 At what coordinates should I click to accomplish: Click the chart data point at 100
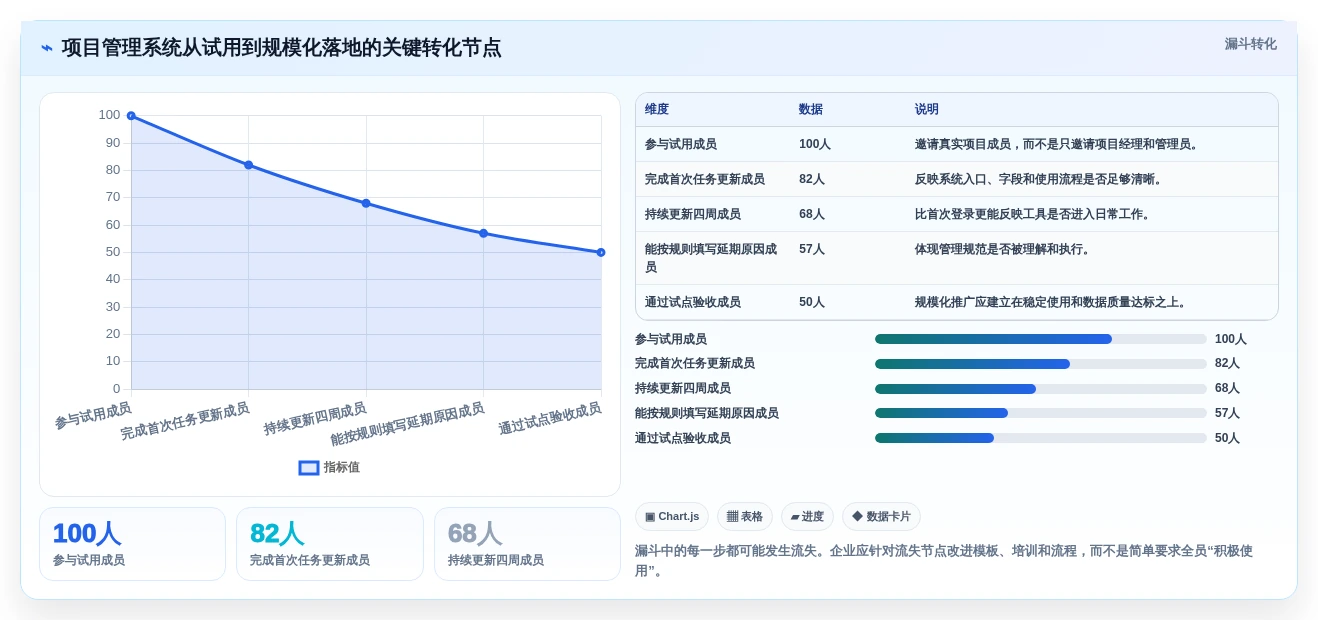(x=131, y=116)
